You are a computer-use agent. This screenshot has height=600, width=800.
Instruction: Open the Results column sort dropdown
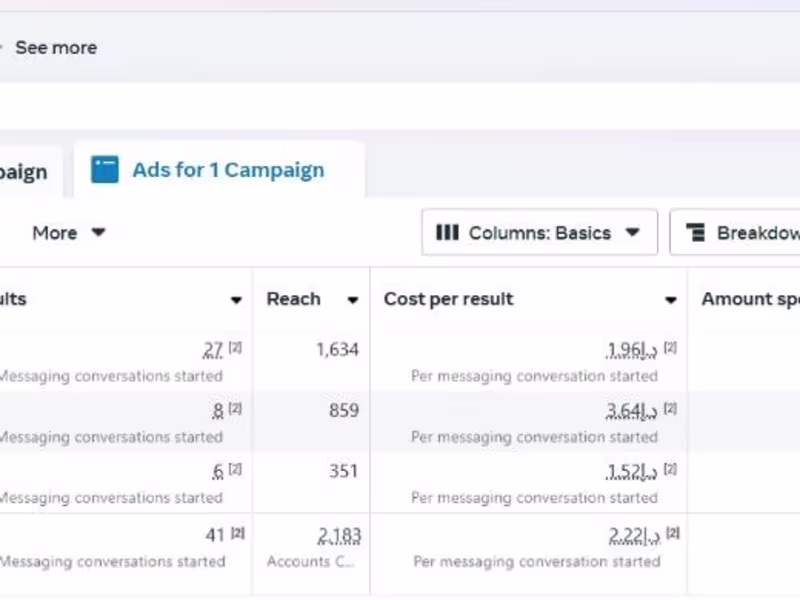(236, 299)
